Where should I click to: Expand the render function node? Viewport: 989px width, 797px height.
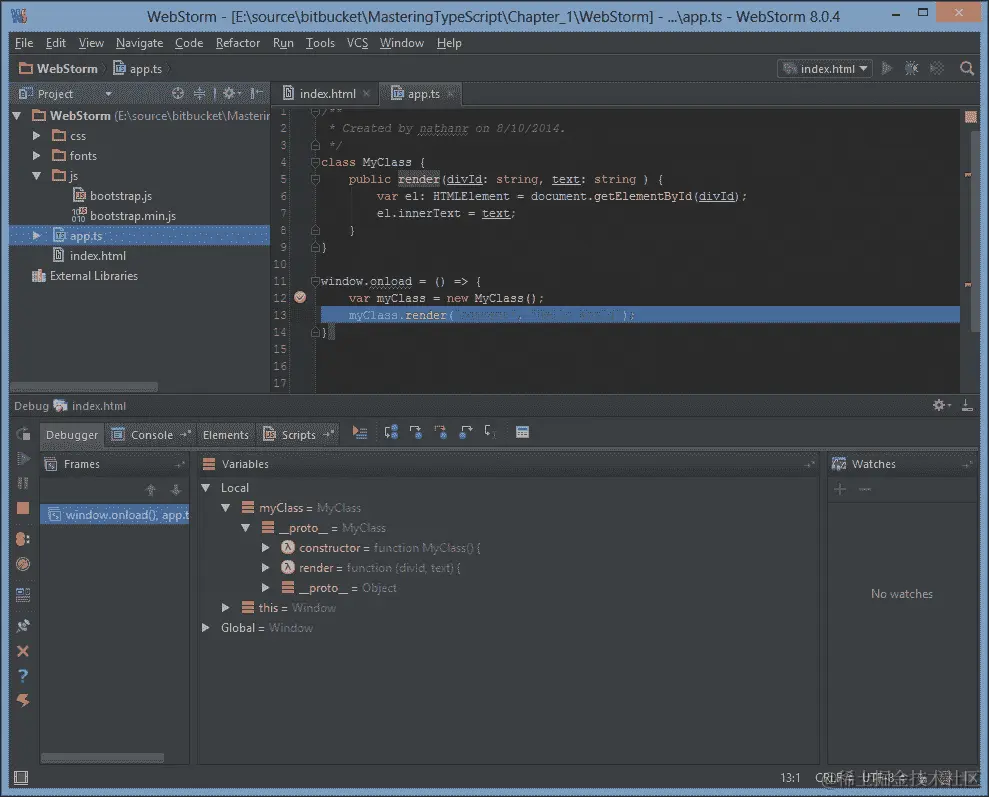pyautogui.click(x=266, y=567)
